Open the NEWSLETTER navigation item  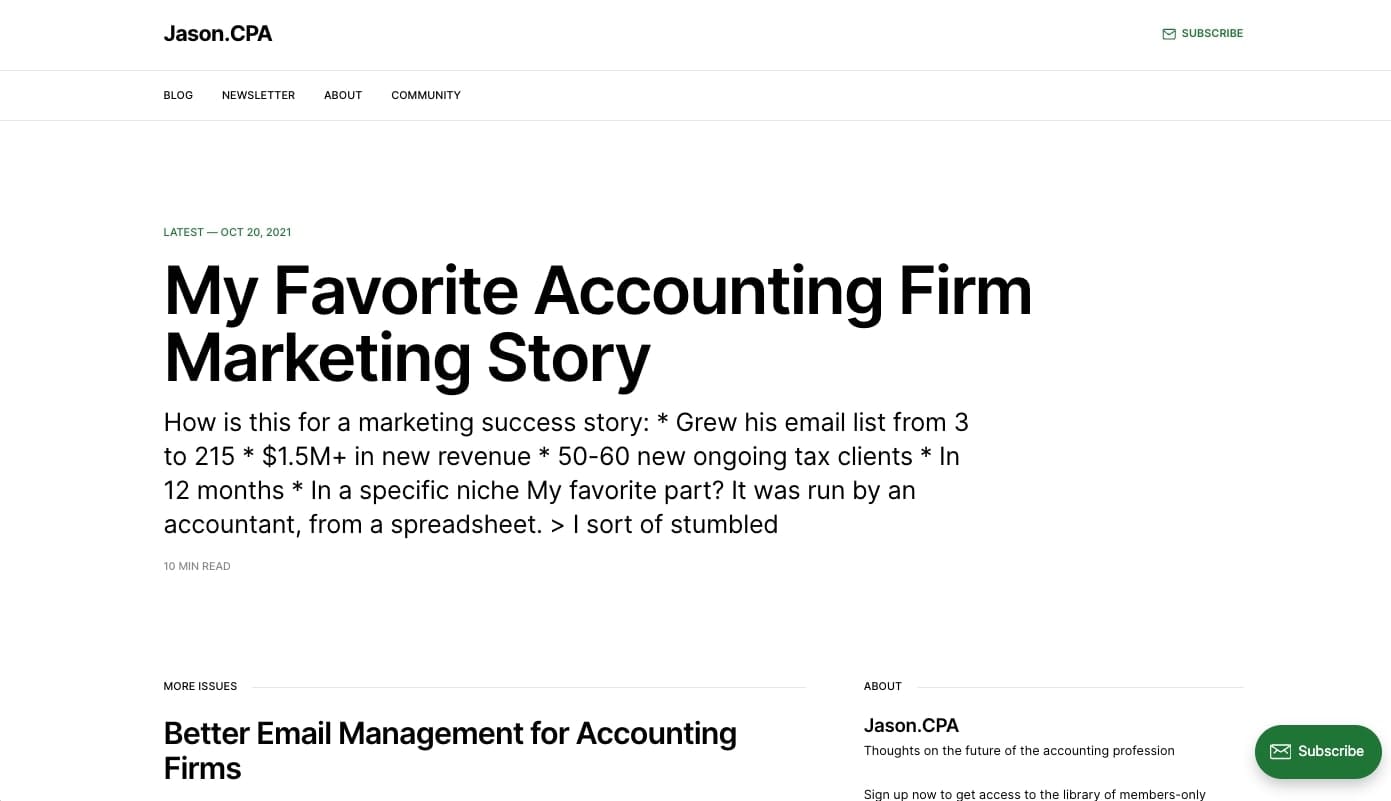(x=258, y=95)
